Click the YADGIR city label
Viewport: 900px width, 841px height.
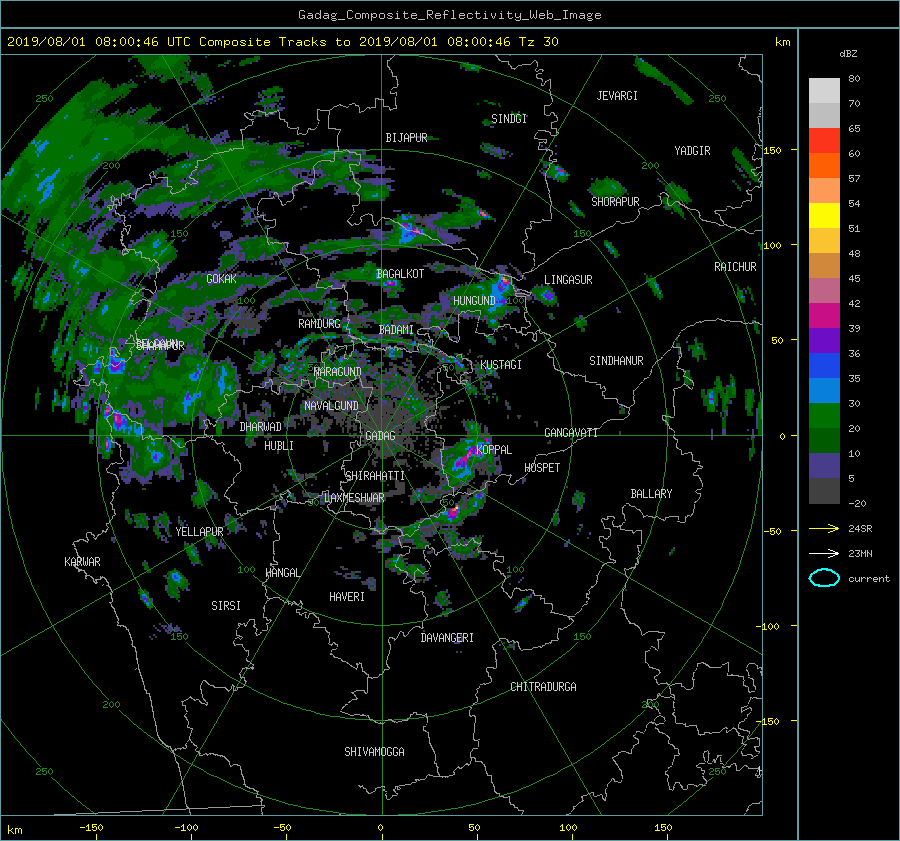tap(692, 151)
